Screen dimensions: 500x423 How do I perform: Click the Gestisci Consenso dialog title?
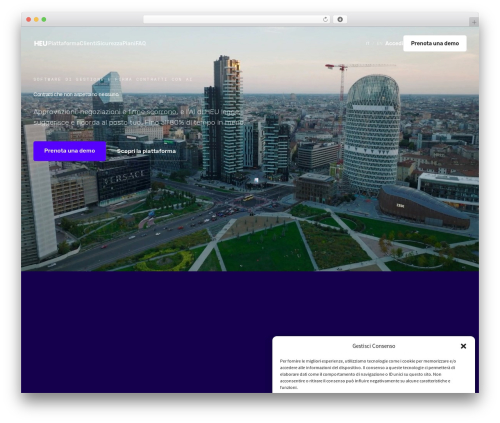click(374, 346)
